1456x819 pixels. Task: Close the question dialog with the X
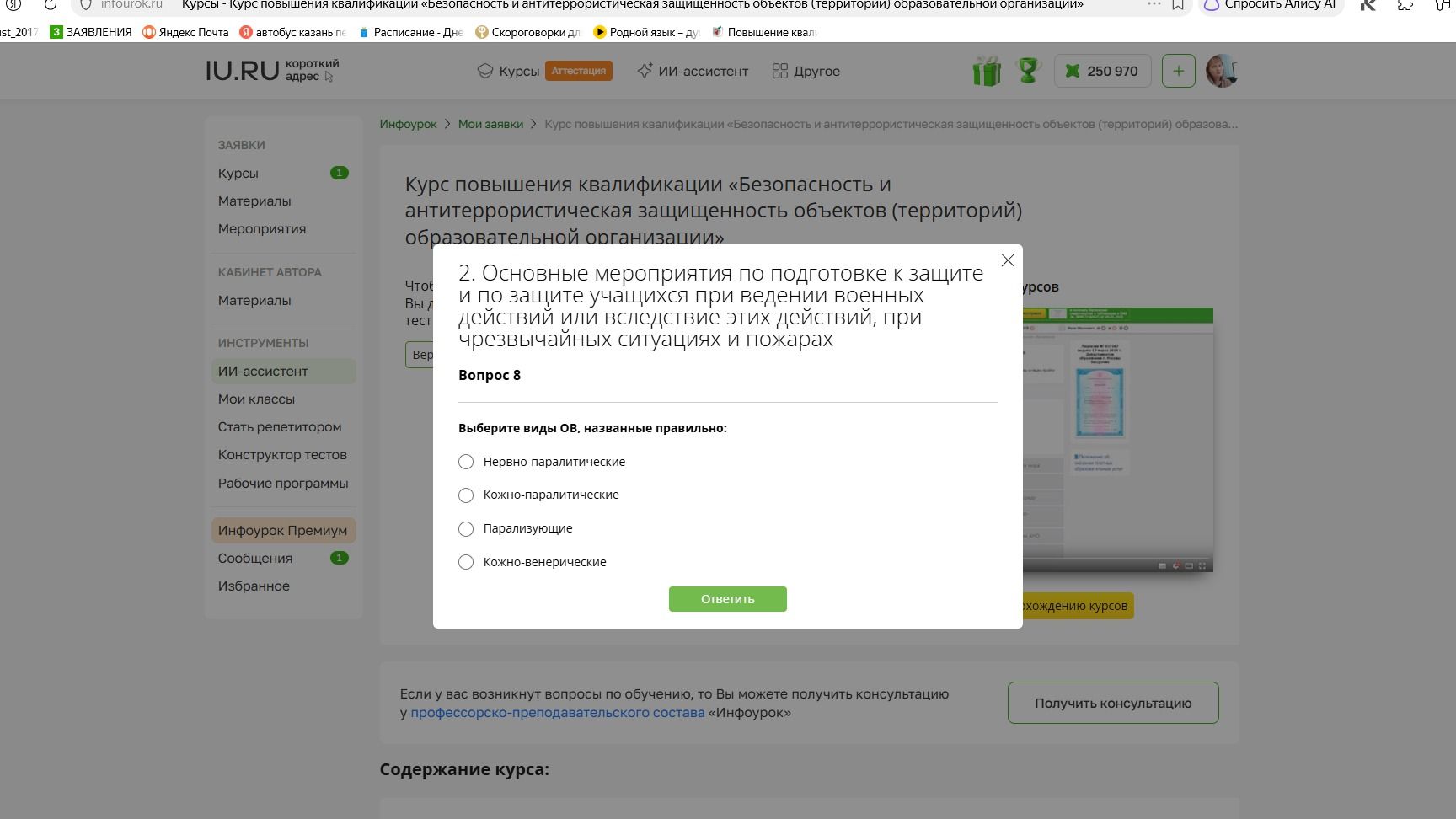[1007, 260]
